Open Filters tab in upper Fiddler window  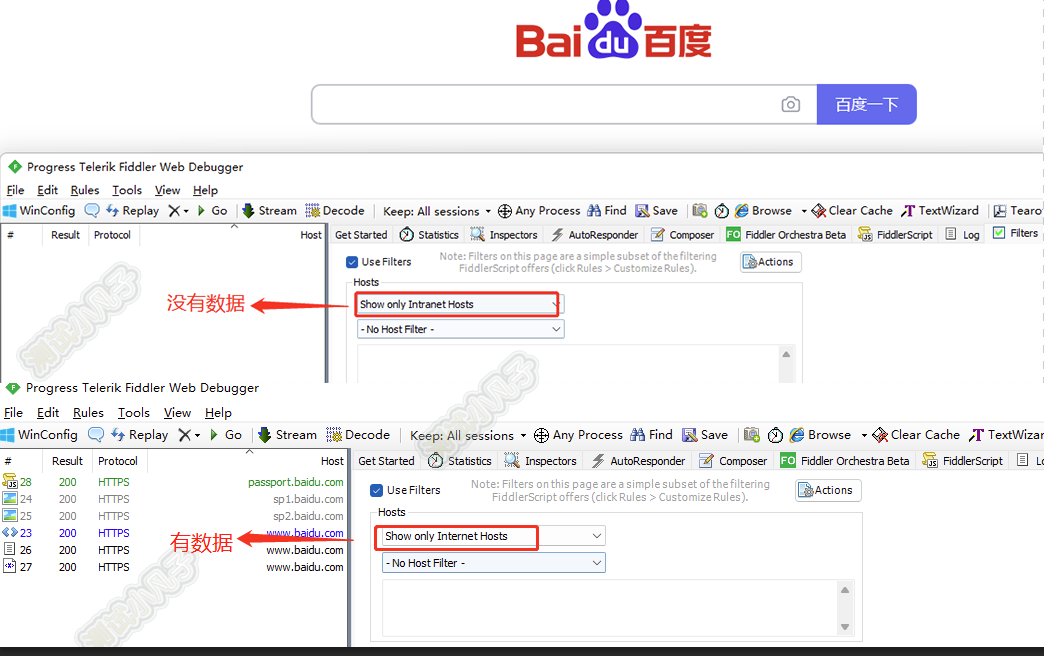tap(1016, 233)
